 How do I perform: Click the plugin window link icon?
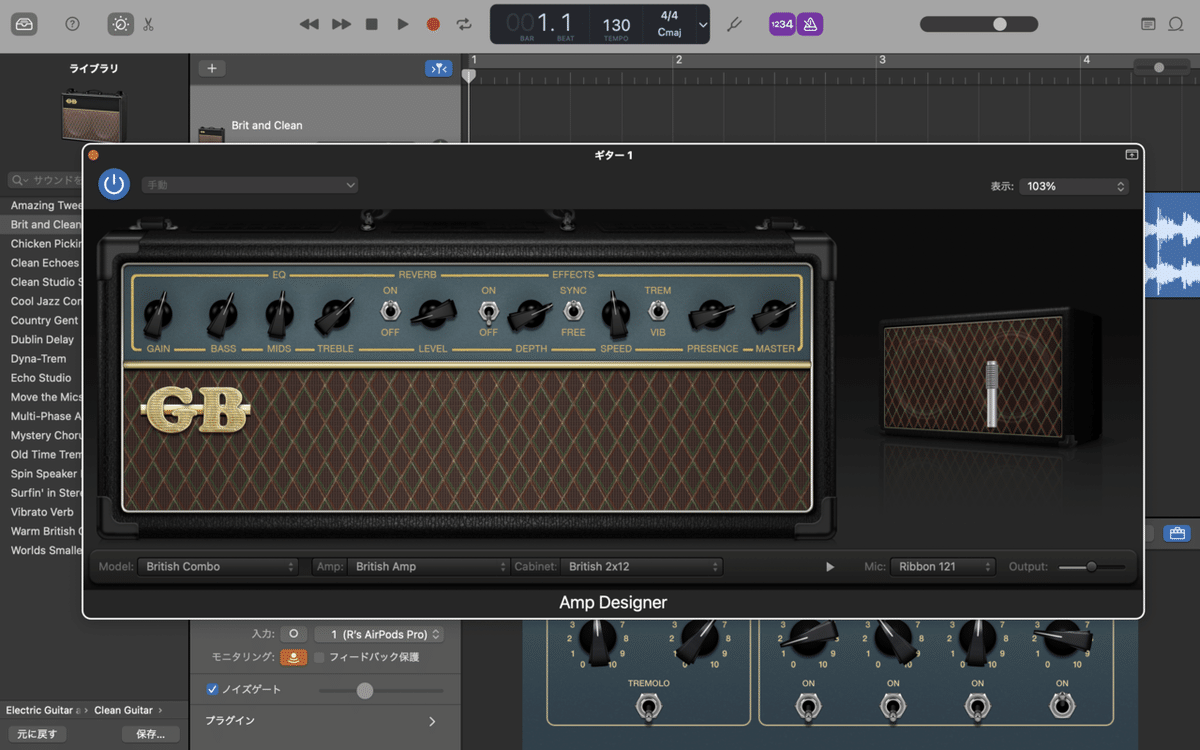pos(1131,155)
